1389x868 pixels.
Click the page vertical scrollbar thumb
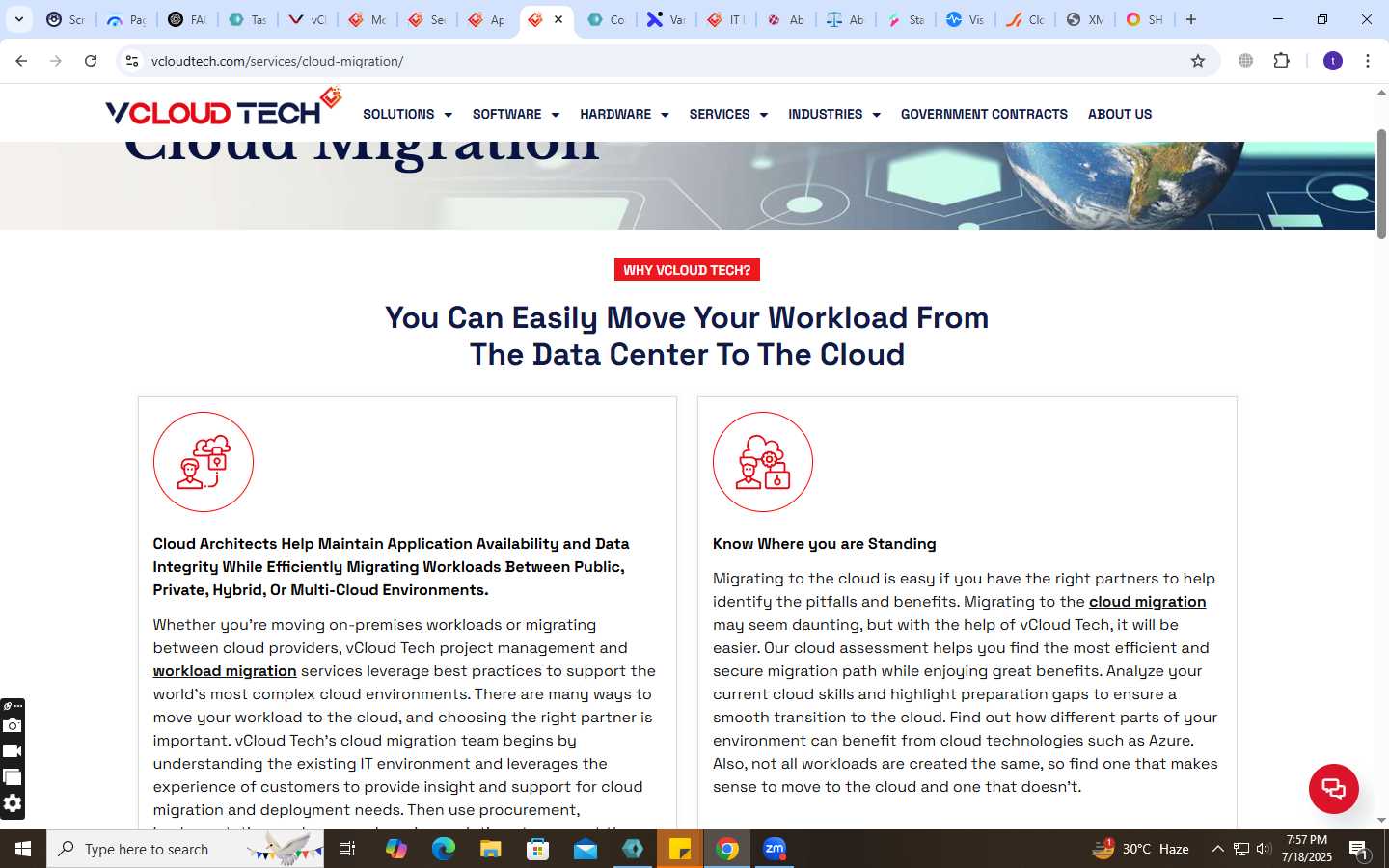[1381, 183]
